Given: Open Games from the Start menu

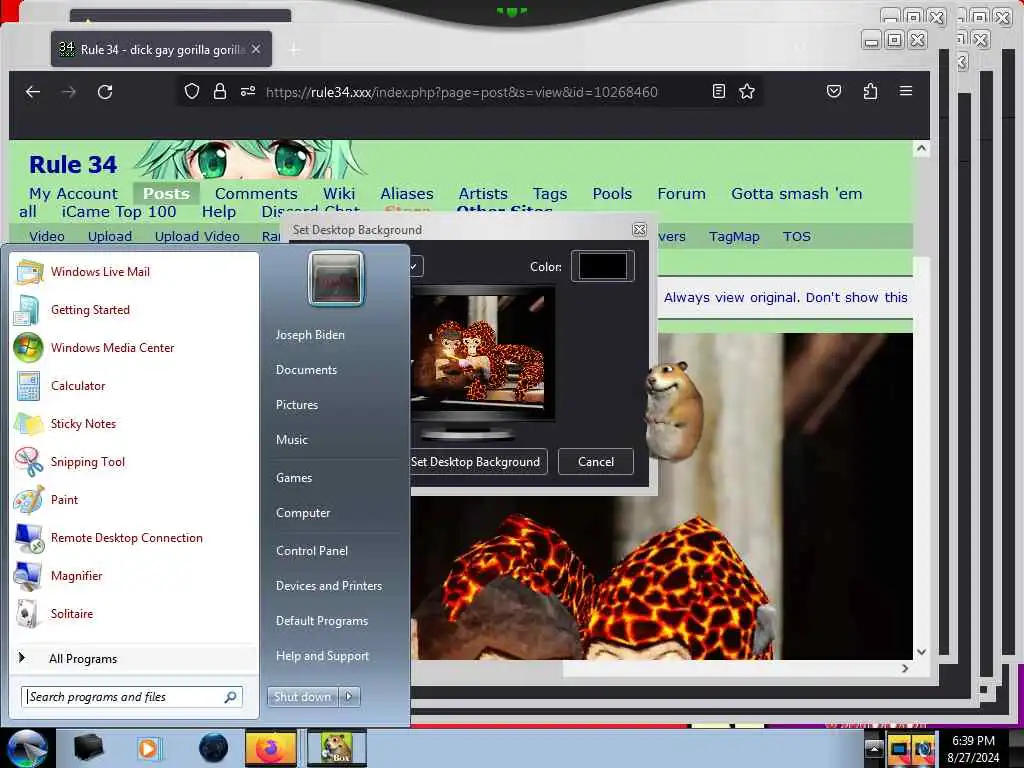Looking at the screenshot, I should tap(294, 477).
